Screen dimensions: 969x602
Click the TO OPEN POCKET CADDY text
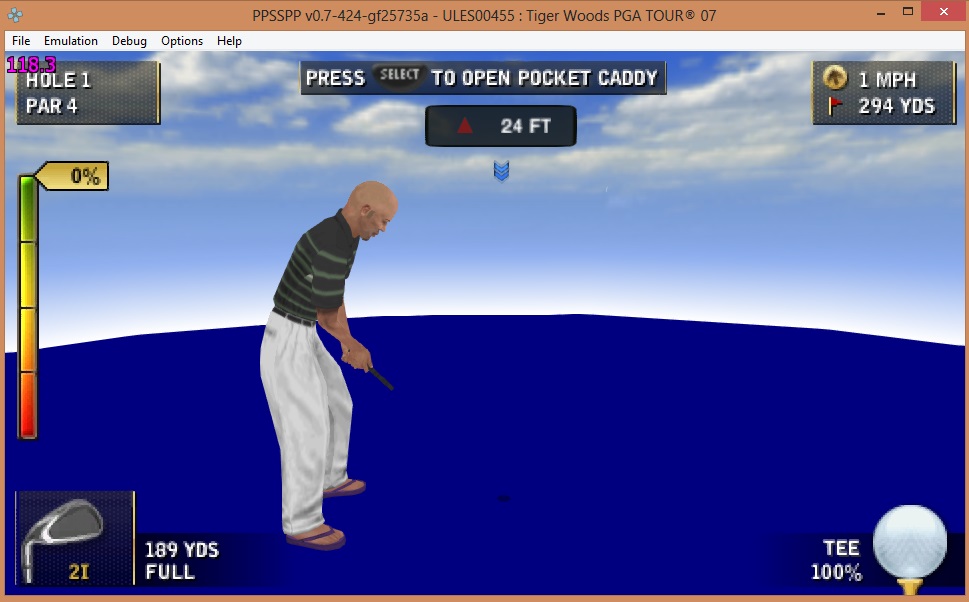544,78
